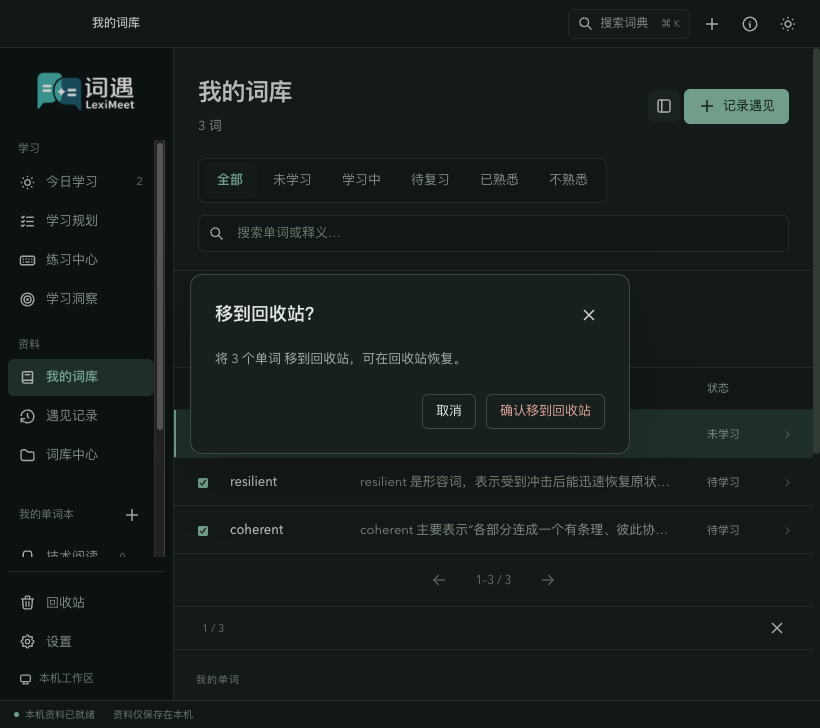Toggle the side panel layout icon

pyautogui.click(x=664, y=106)
